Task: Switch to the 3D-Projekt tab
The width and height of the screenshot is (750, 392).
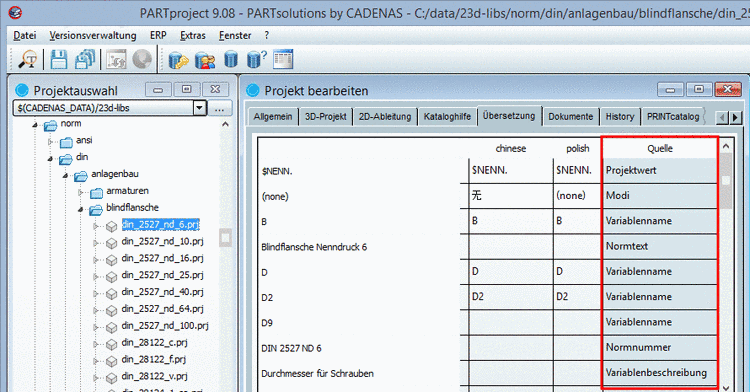Action: [x=325, y=117]
